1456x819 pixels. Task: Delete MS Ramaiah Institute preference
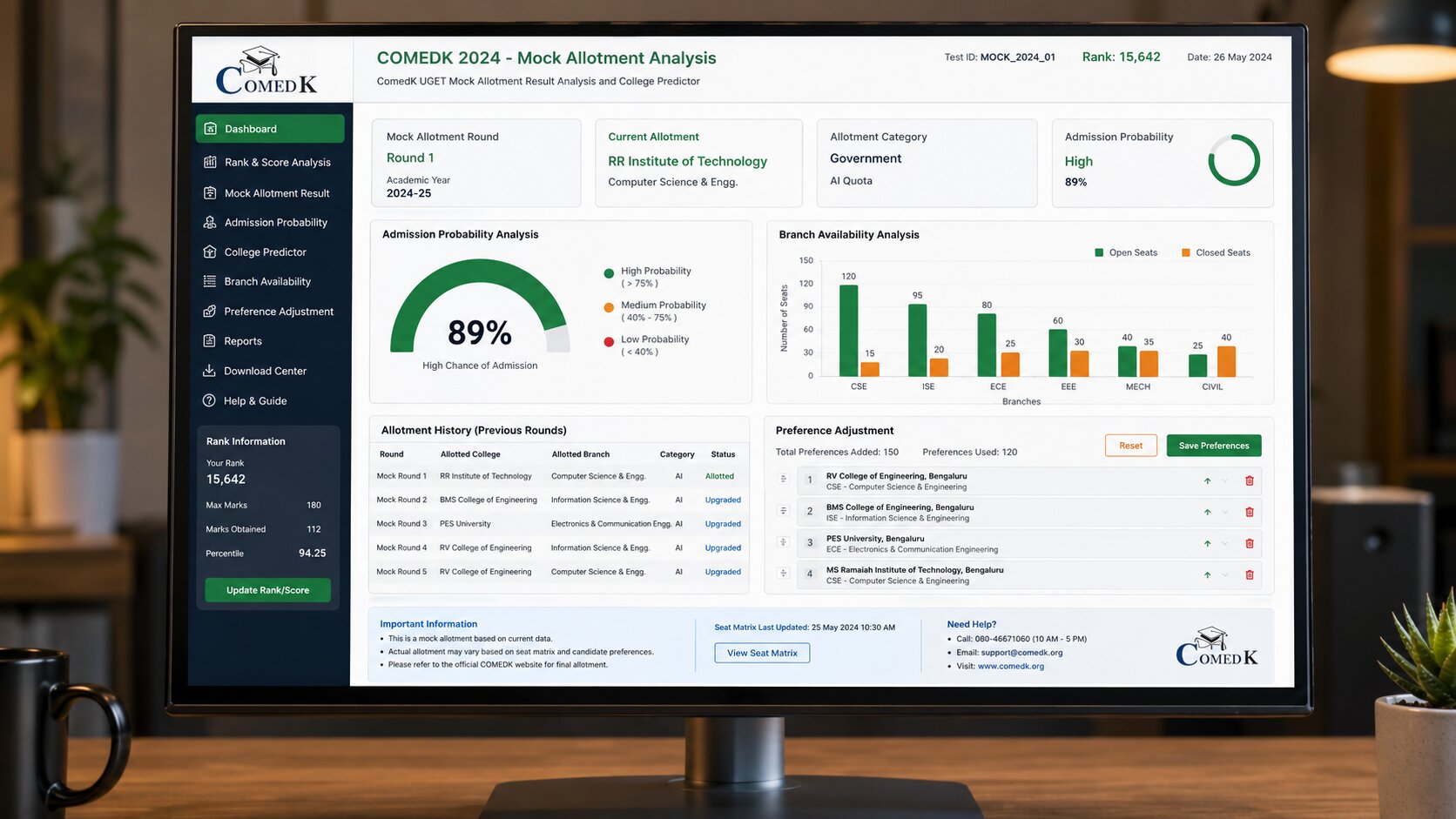[x=1250, y=574]
